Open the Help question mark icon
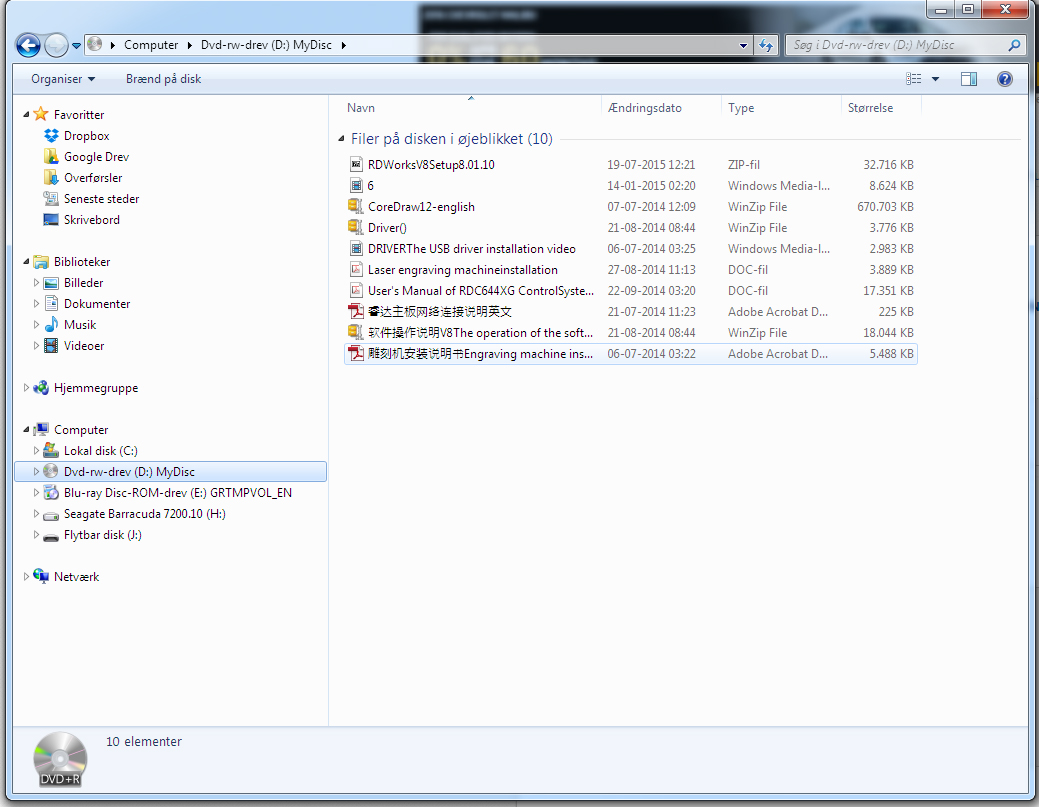1039x807 pixels. [1004, 79]
